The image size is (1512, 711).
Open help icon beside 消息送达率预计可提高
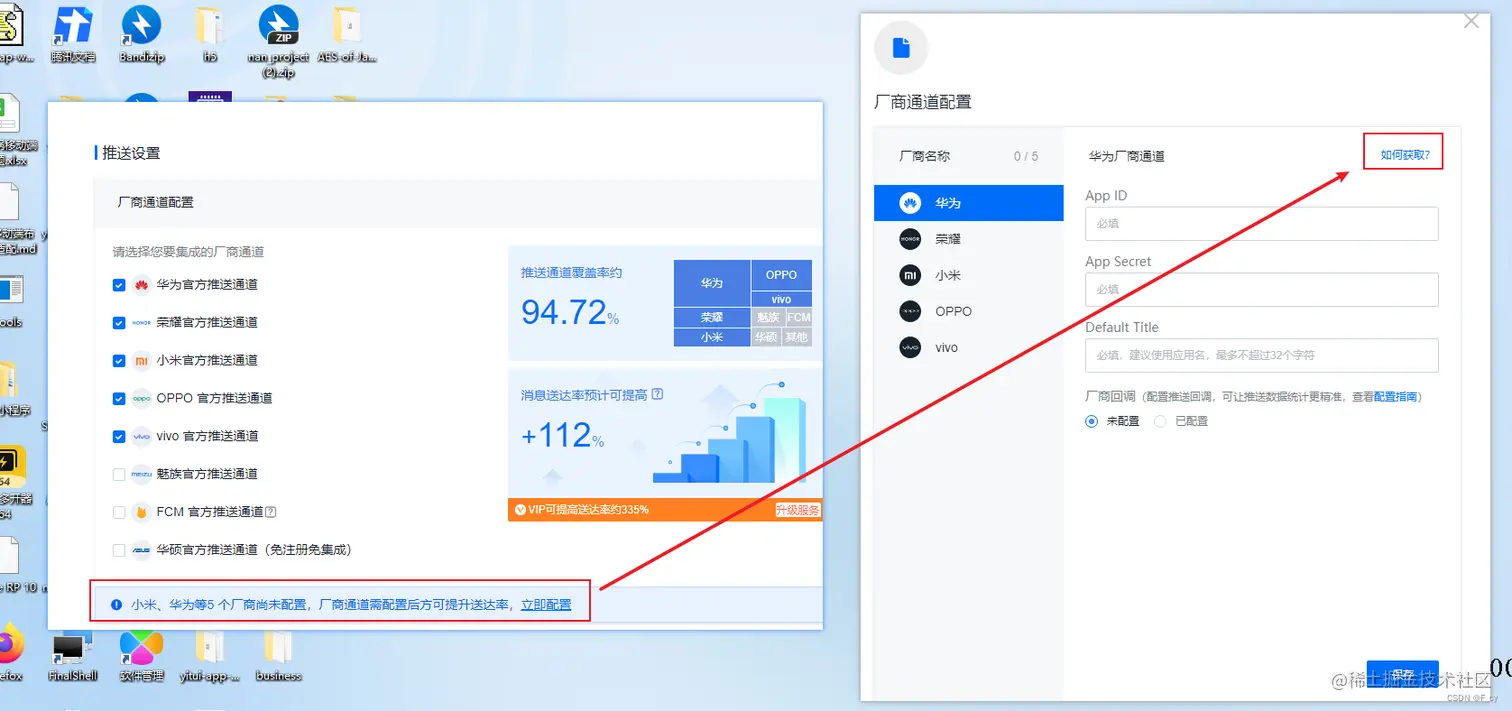(657, 394)
